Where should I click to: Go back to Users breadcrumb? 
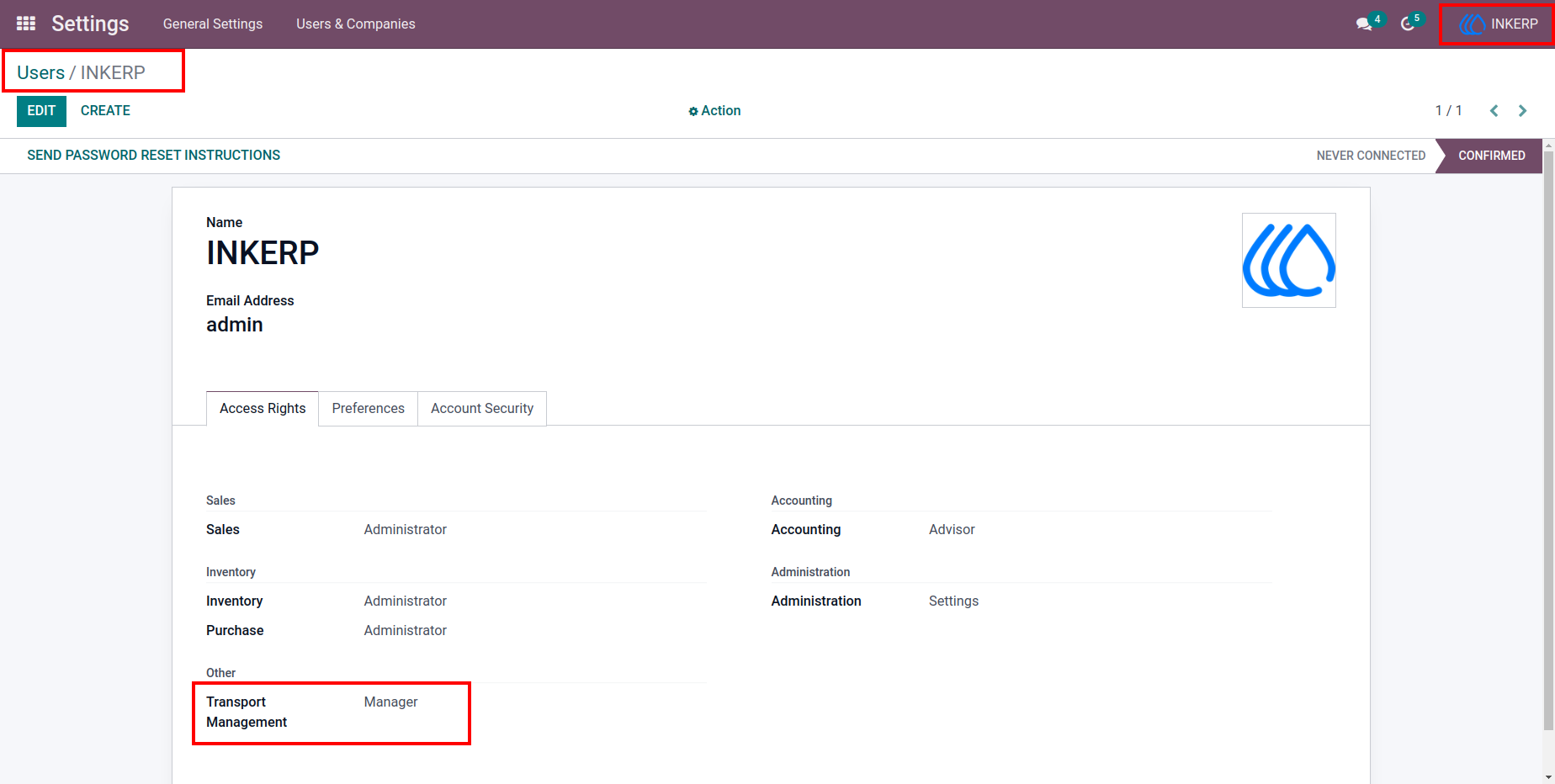point(40,73)
